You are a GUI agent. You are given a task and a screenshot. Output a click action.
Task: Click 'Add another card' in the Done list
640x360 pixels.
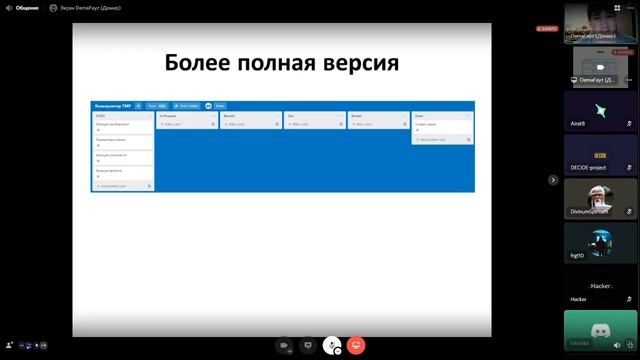click(x=432, y=140)
